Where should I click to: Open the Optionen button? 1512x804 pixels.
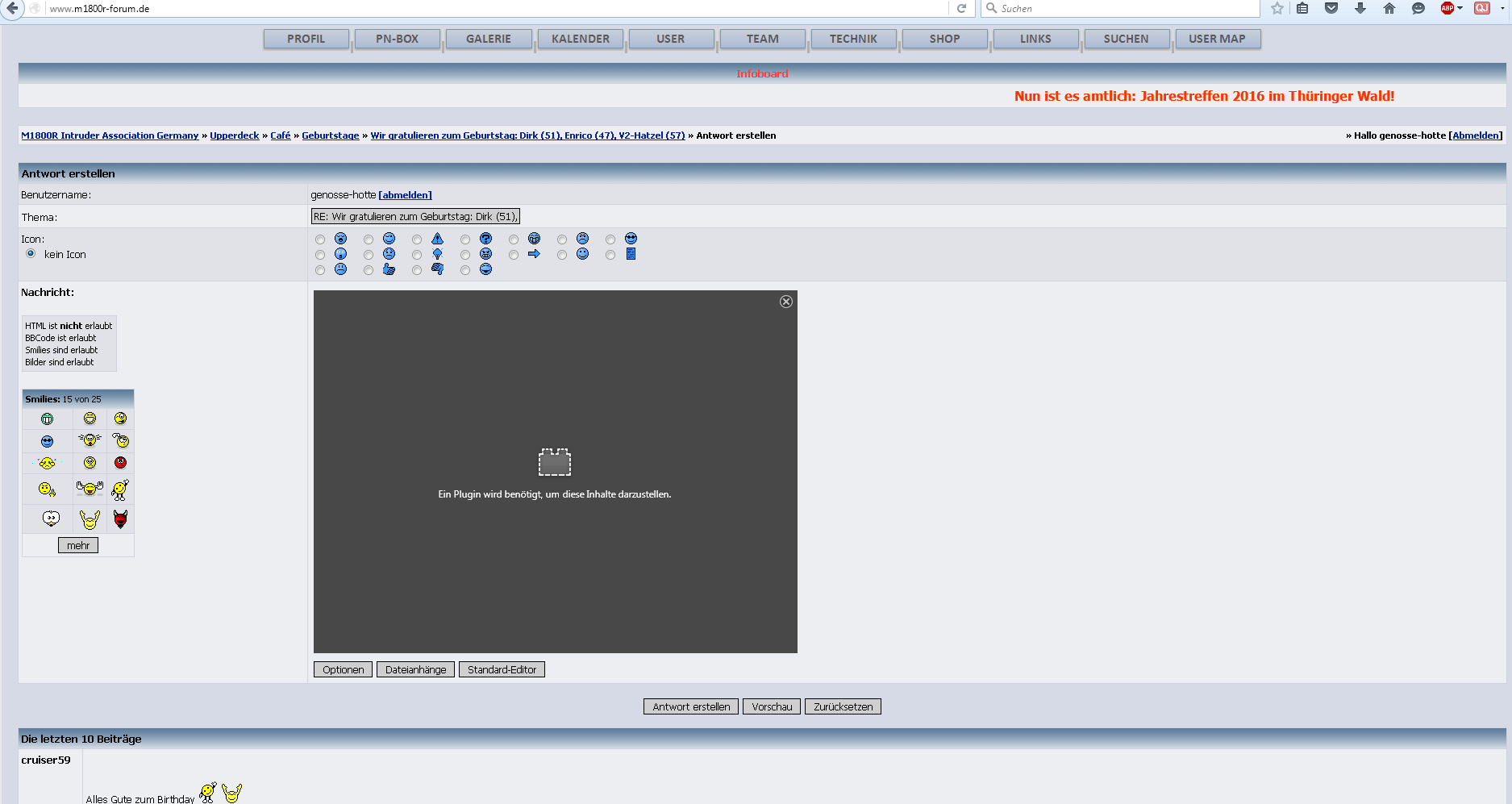(343, 669)
